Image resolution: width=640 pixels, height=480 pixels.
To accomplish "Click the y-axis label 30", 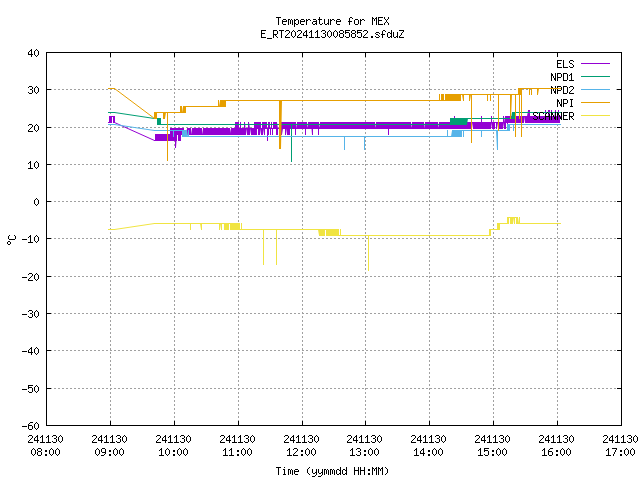I will click(33, 90).
